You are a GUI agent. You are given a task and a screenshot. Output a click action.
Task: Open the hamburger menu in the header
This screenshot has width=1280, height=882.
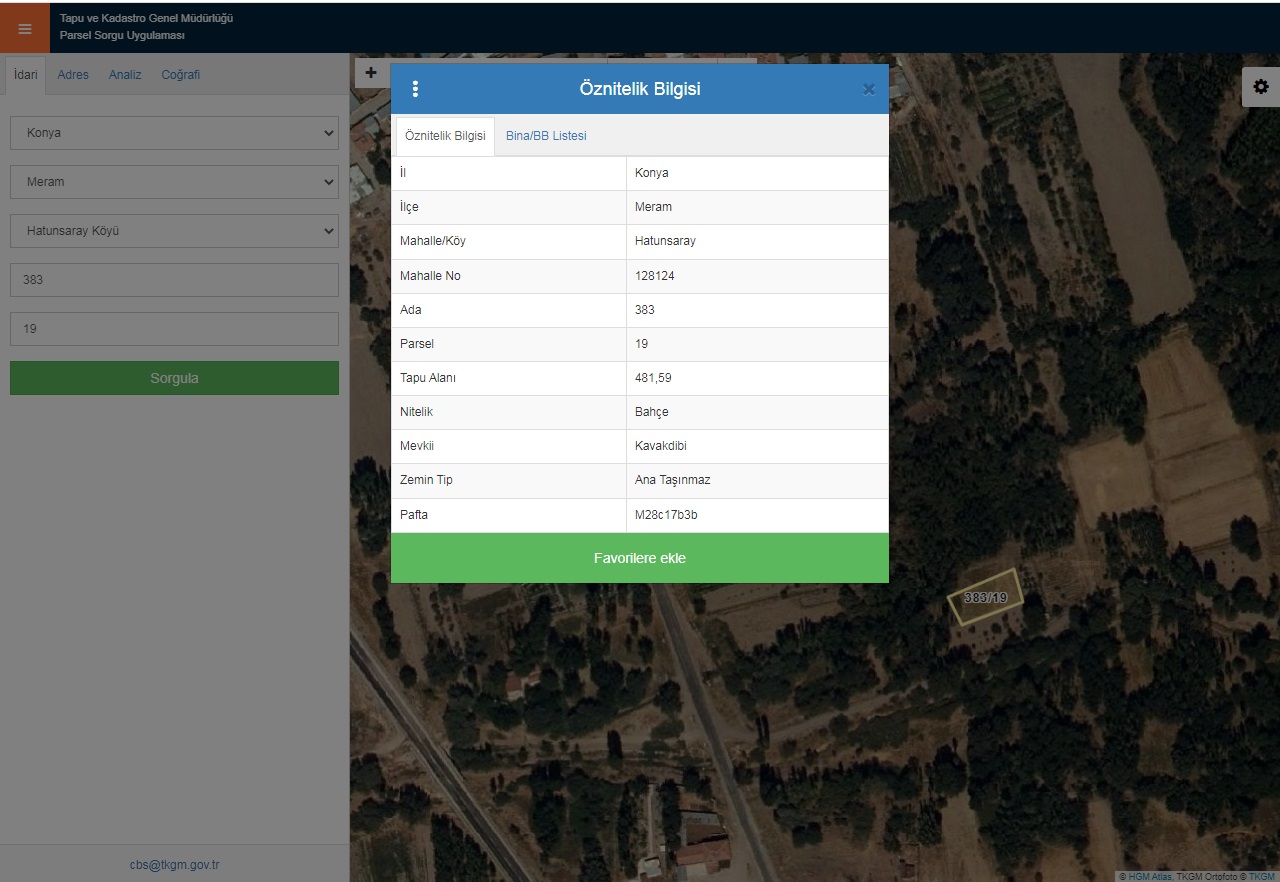pyautogui.click(x=25, y=28)
